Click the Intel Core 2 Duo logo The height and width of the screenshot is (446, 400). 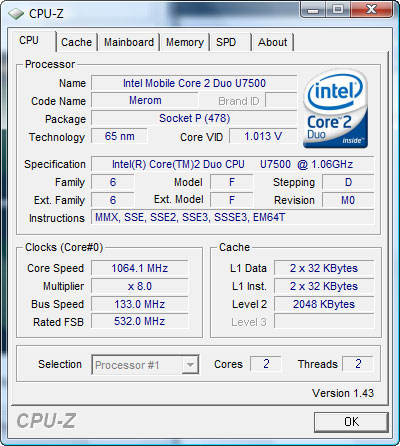tap(336, 109)
